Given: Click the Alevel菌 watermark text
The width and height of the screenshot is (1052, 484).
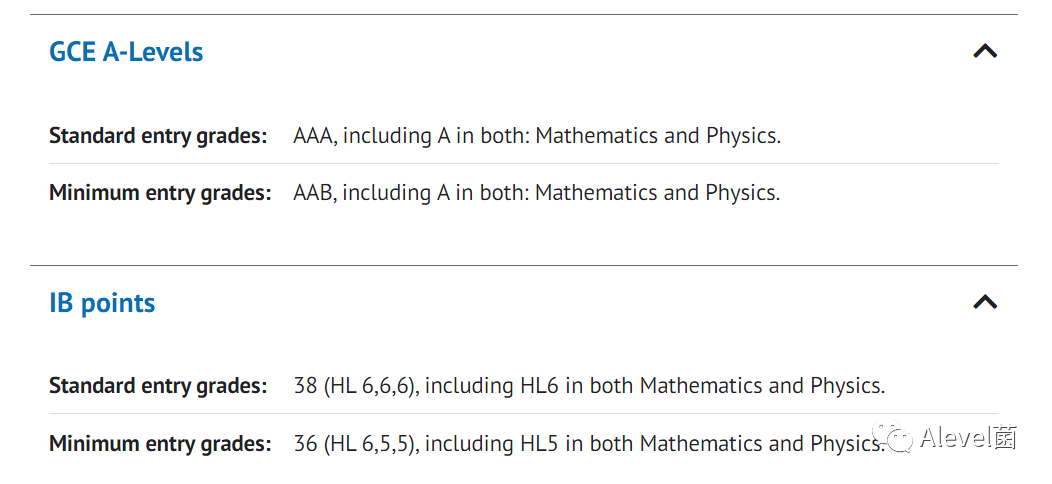Looking at the screenshot, I should (968, 438).
